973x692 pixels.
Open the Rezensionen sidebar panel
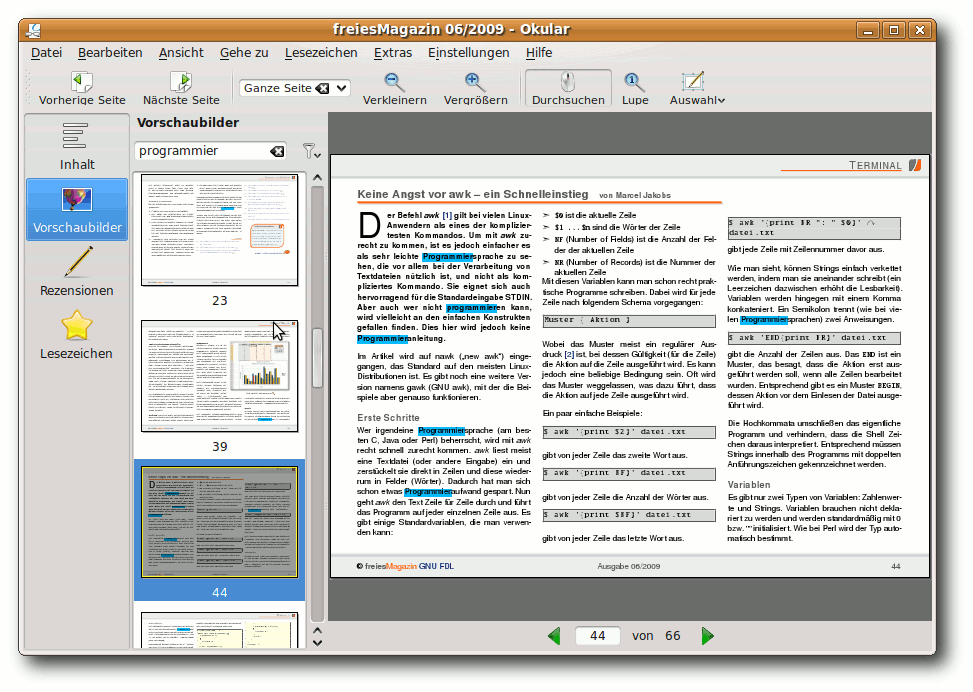tap(77, 272)
